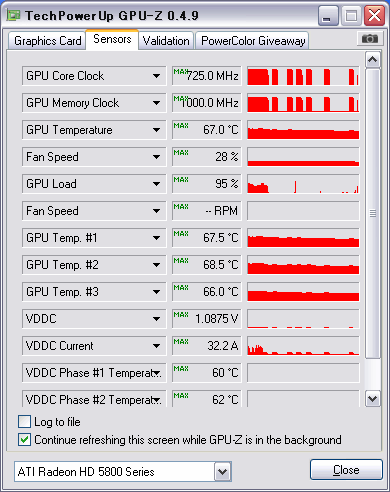Expand the GPU Temp. #1 dropdown

[94, 238]
